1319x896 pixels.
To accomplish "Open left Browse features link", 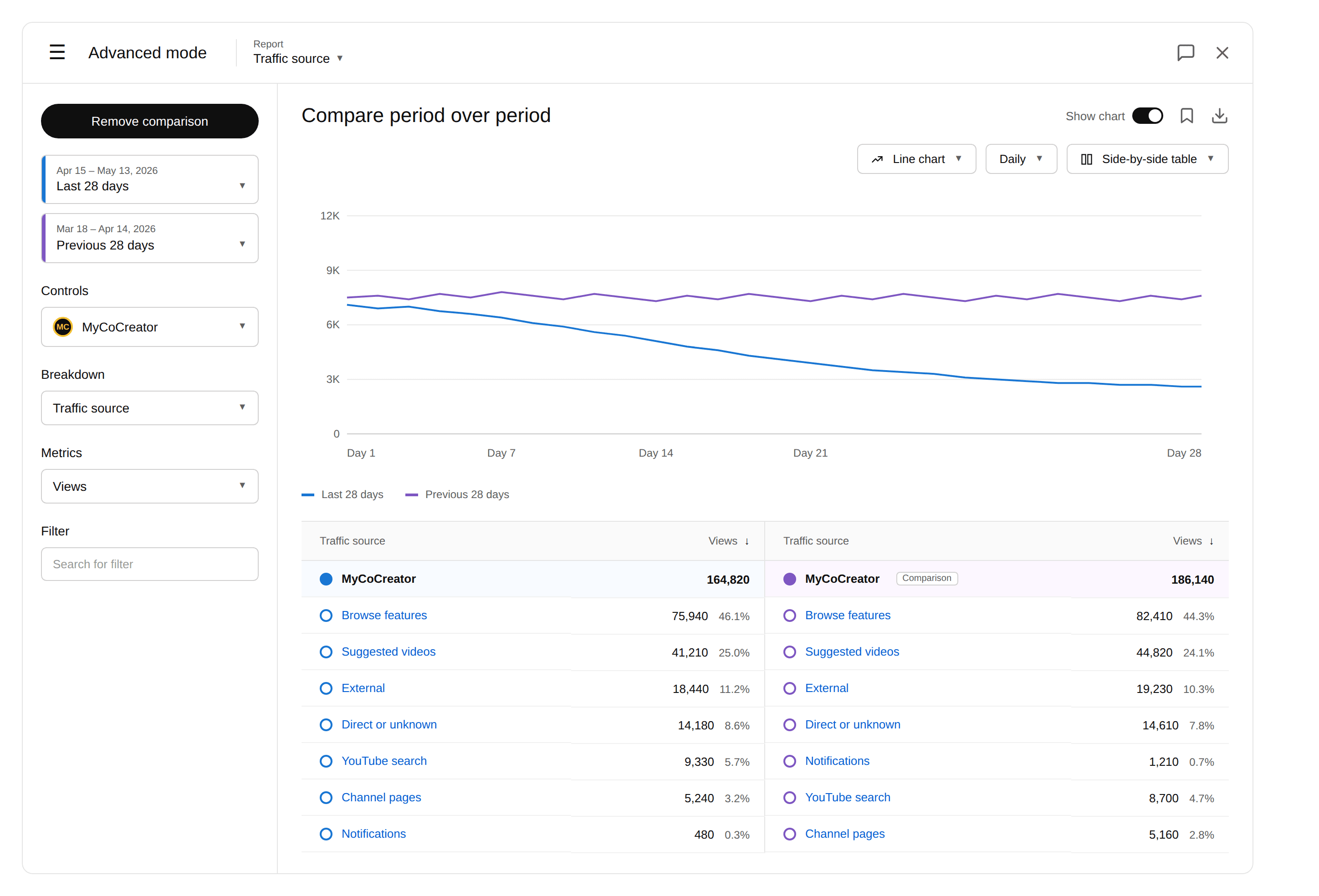I will [384, 616].
